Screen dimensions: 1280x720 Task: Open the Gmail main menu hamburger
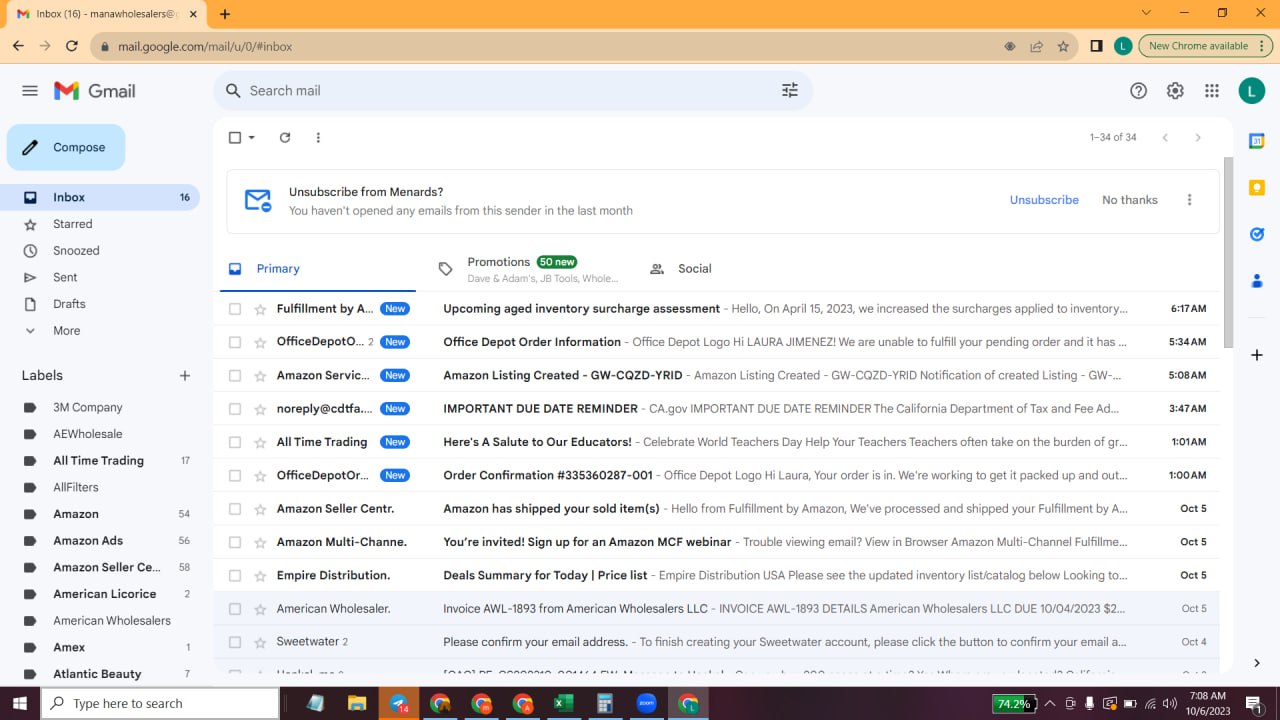click(x=30, y=91)
